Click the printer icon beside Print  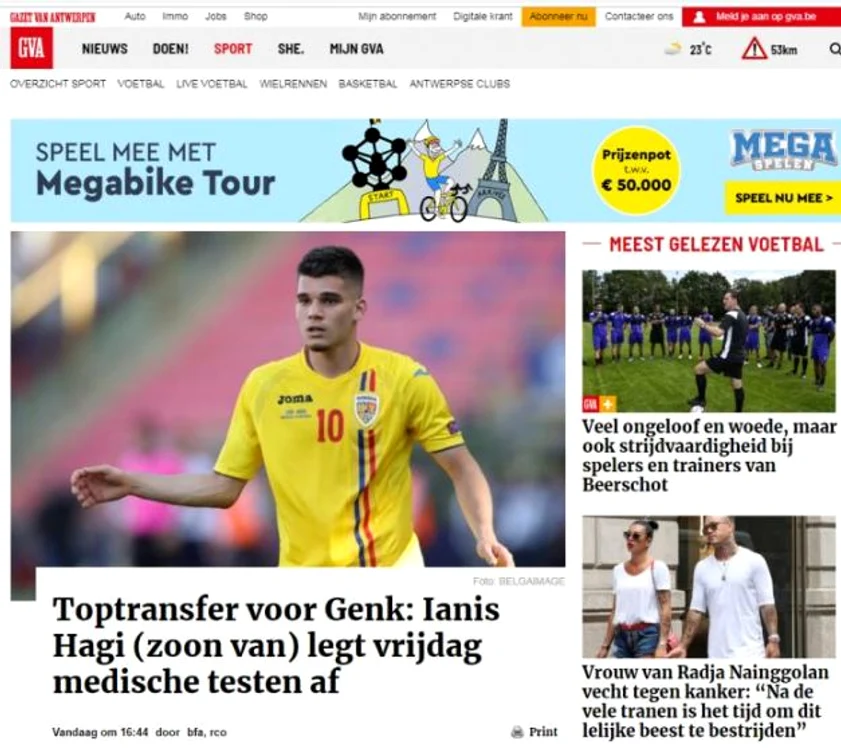[x=517, y=732]
